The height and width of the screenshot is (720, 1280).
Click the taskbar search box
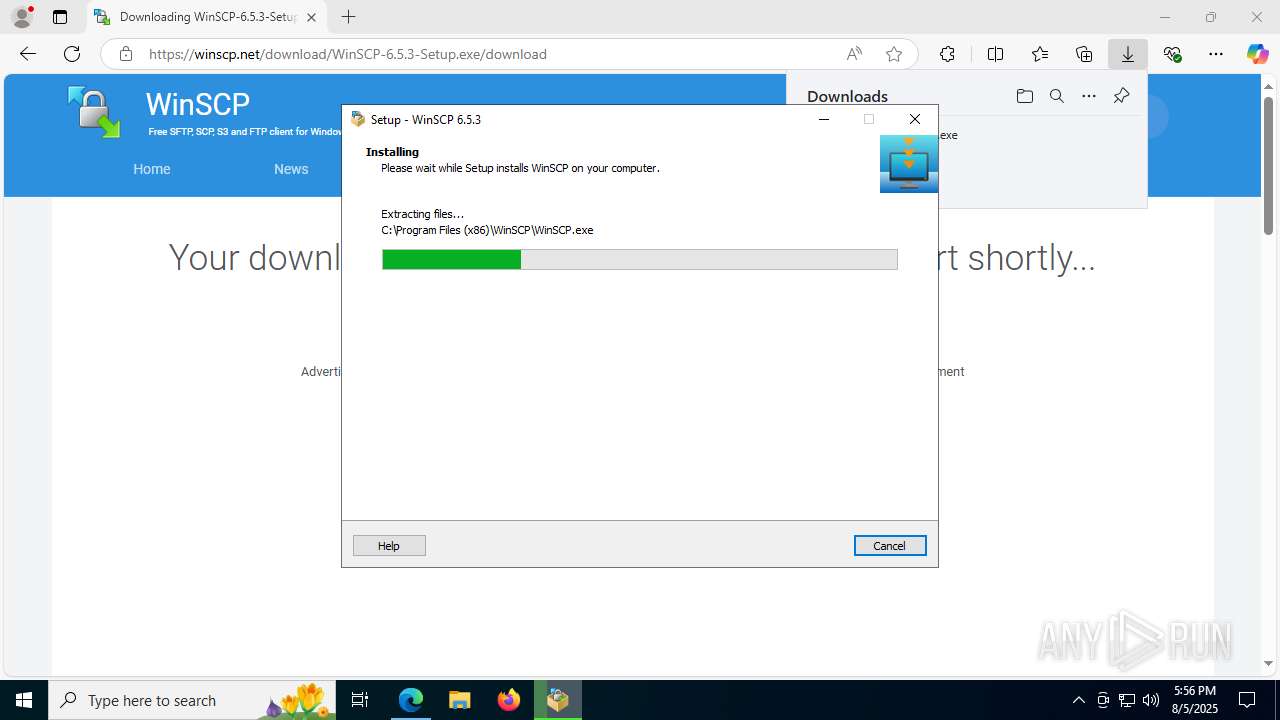[x=192, y=700]
